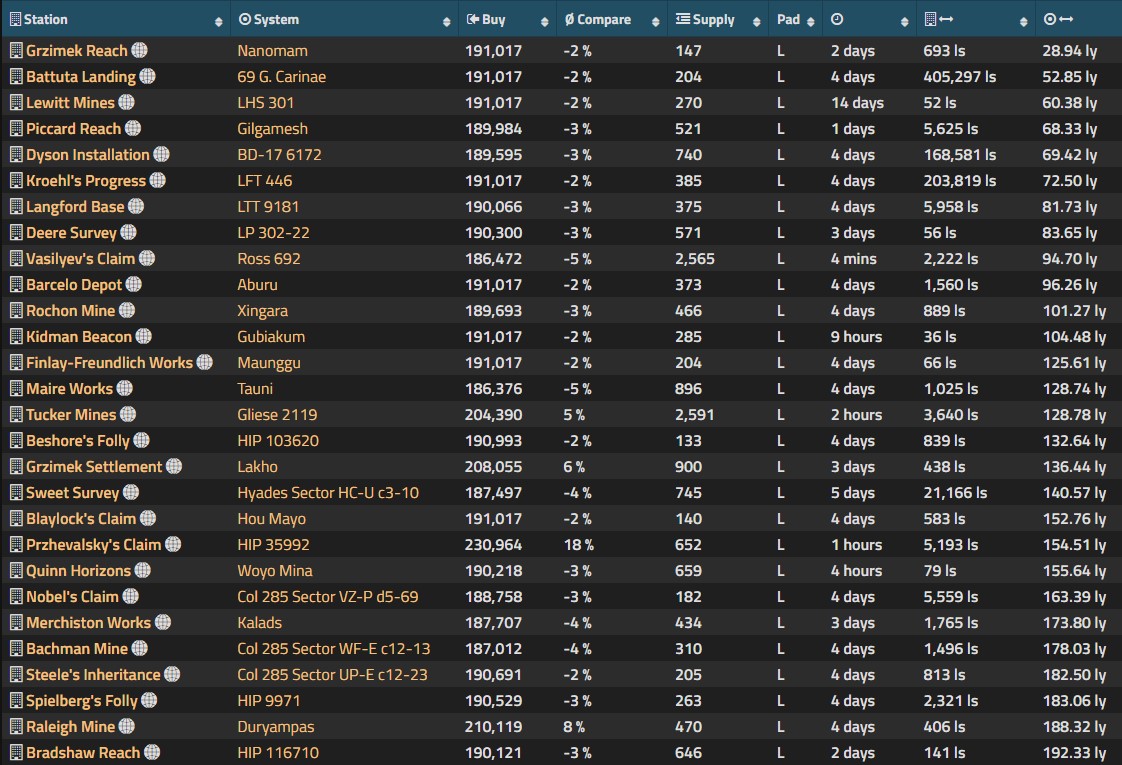Click the planet icon beside Grzimek Reach

click(x=140, y=50)
